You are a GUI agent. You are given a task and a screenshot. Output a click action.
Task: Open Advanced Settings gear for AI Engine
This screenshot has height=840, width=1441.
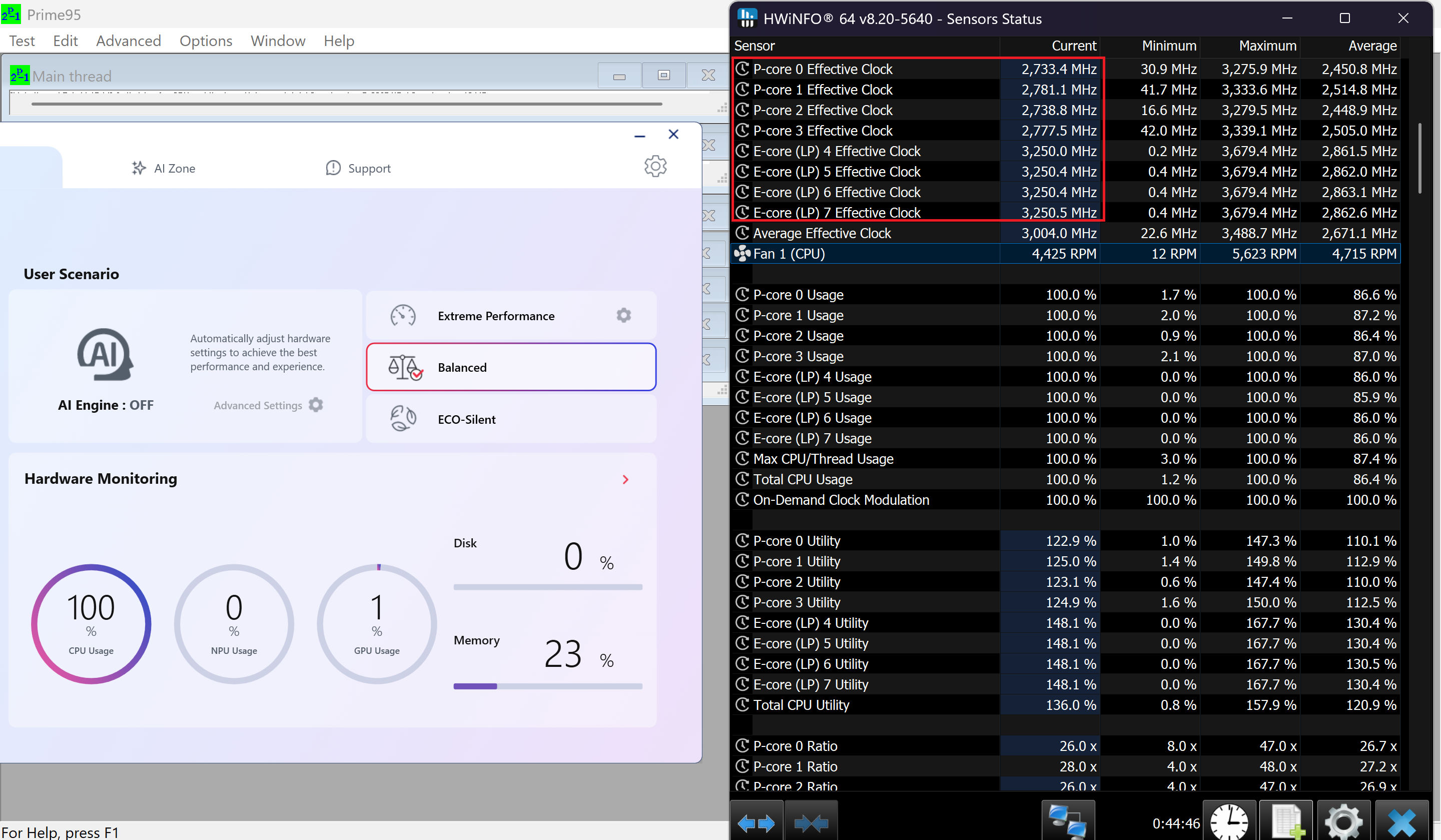pyautogui.click(x=316, y=405)
